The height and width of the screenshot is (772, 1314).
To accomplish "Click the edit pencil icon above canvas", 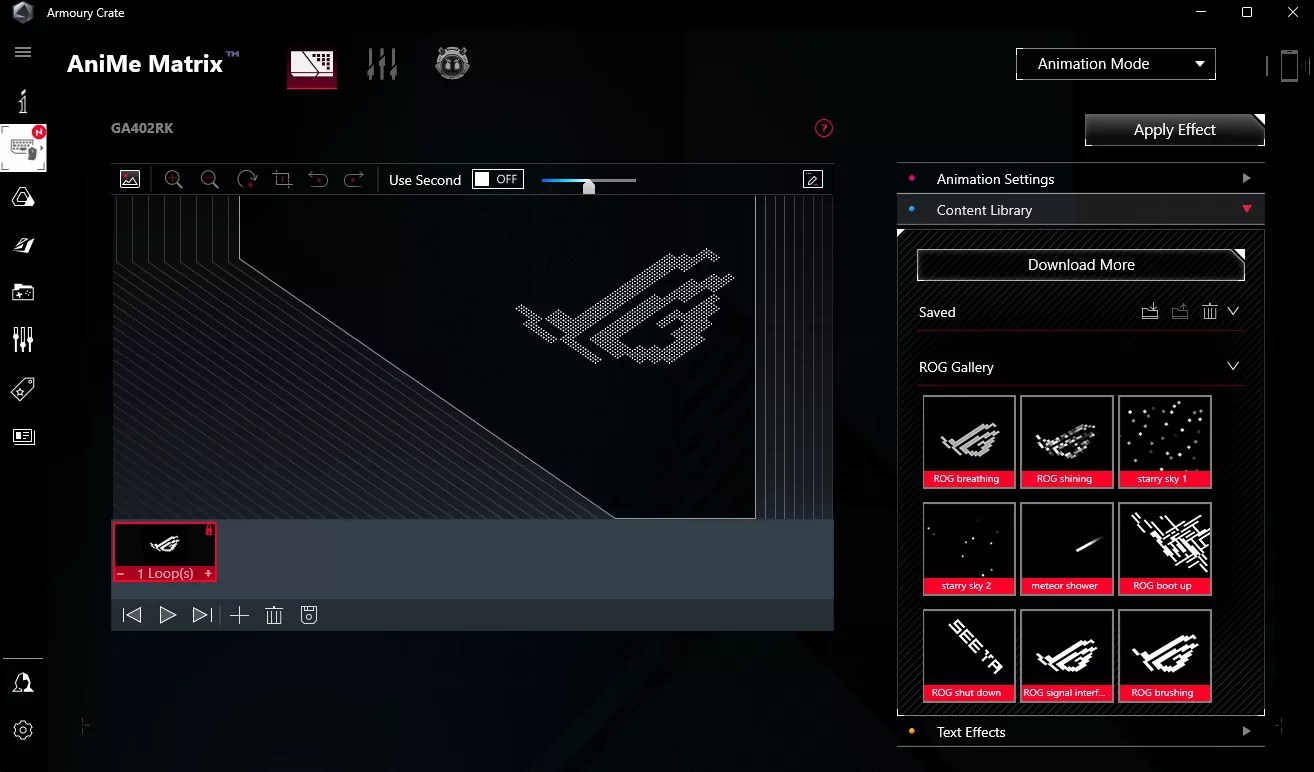I will tap(813, 179).
